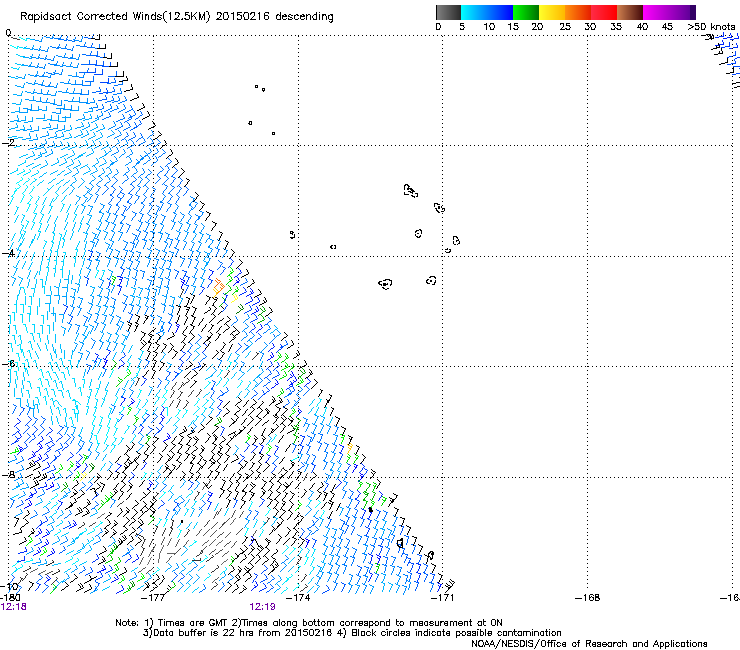Click the -177 longitude axis label
The image size is (740, 650).
[153, 598]
